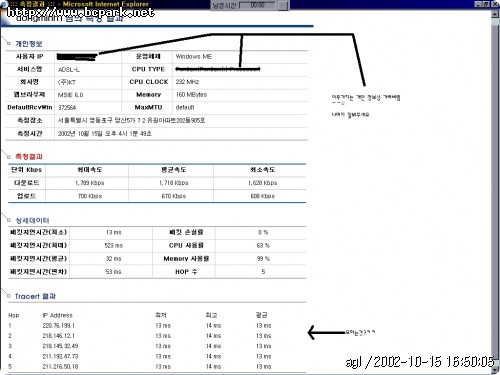Click the 372564 DefaultRcvWin value

67,108
